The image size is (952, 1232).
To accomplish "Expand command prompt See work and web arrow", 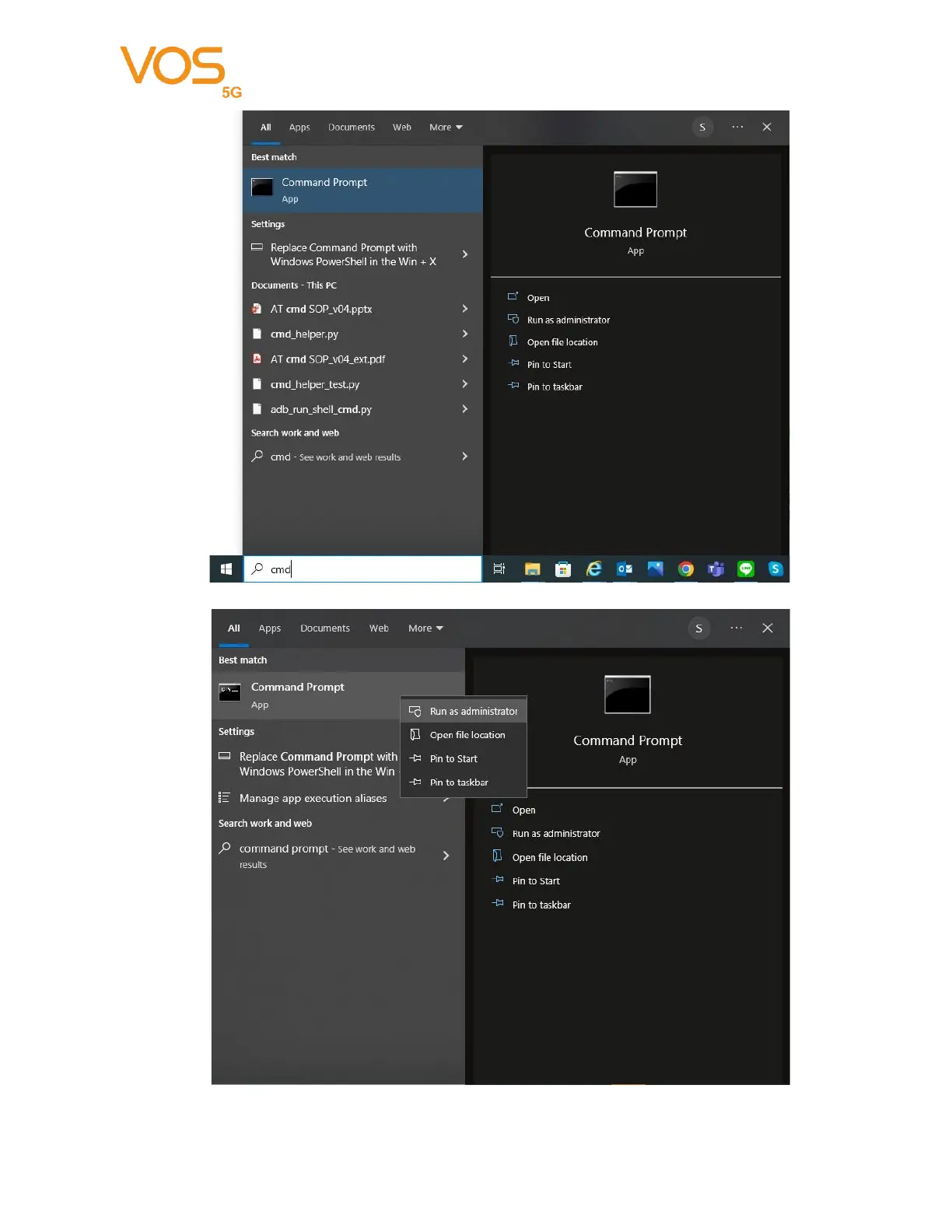I will [x=446, y=856].
